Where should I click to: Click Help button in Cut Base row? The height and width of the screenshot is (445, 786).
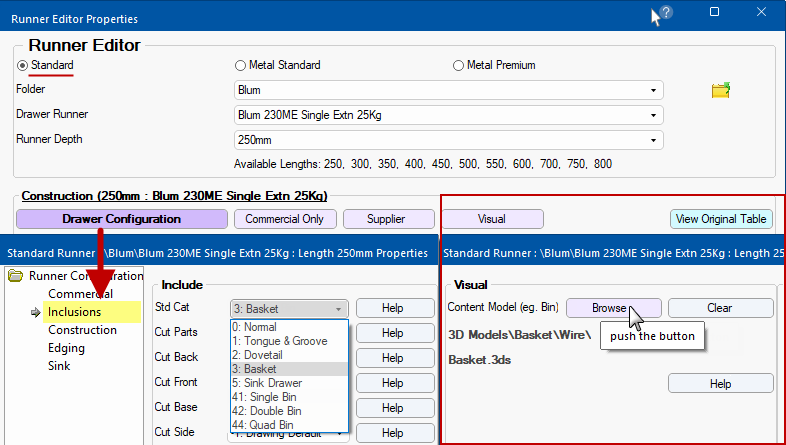[x=395, y=408]
